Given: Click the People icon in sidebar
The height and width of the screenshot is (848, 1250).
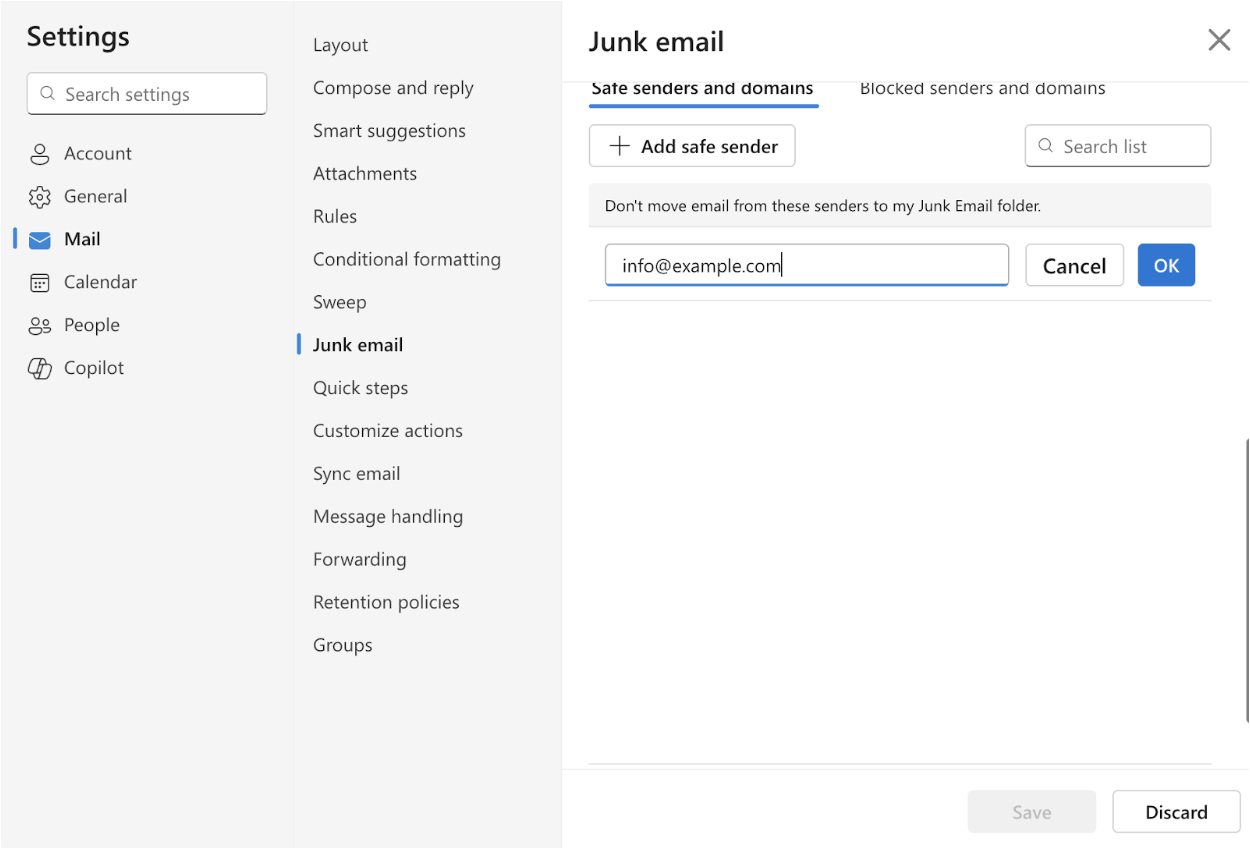Looking at the screenshot, I should (x=40, y=326).
